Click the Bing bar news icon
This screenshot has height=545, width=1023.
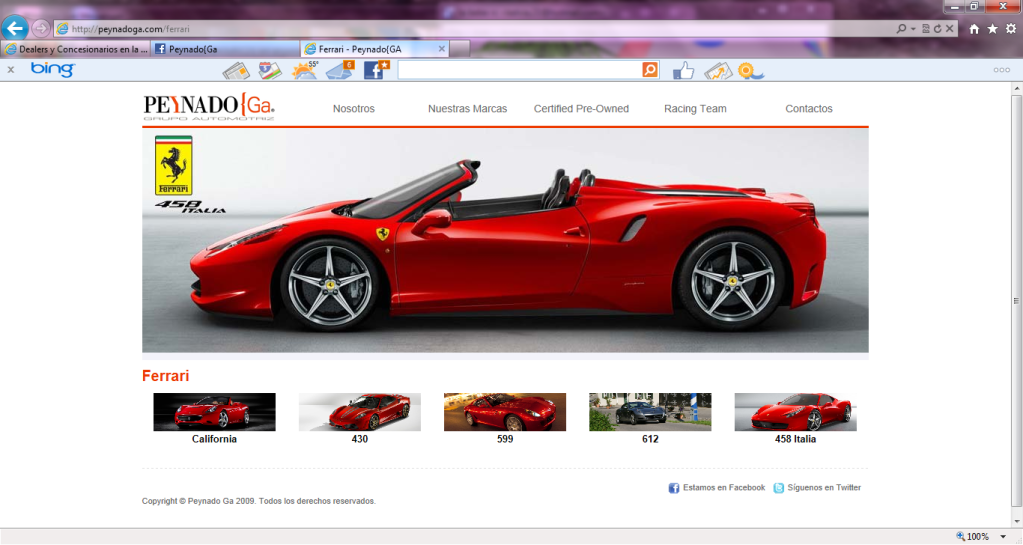(236, 70)
